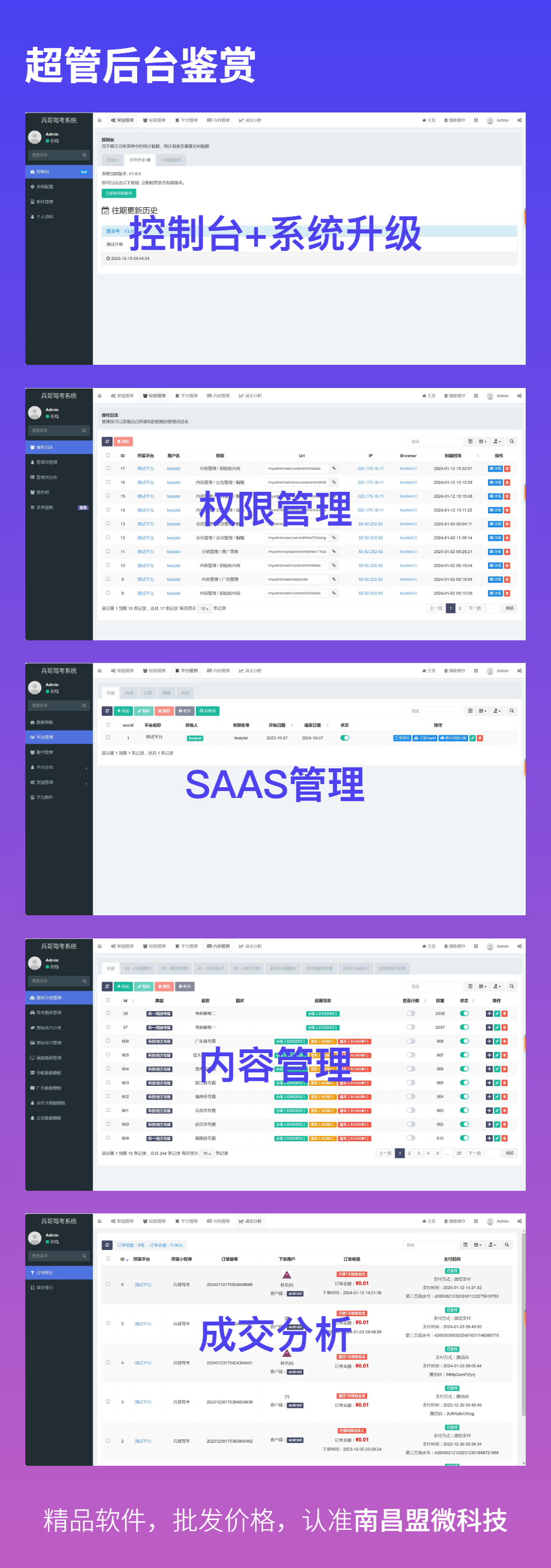This screenshot has height=1568, width=551.
Task: Click the green edit pencil icon on the 测试平台 row in SAAS管理
Action: 473,738
